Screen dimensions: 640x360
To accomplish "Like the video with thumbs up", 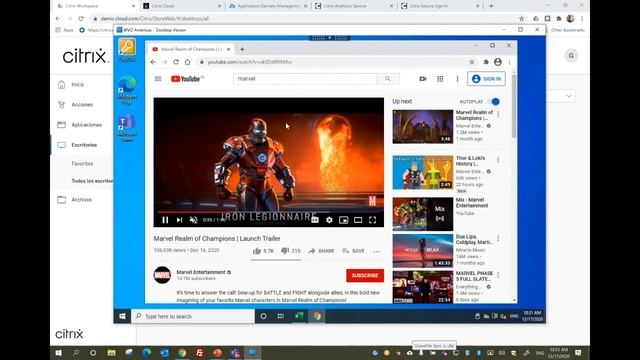I will [263, 251].
